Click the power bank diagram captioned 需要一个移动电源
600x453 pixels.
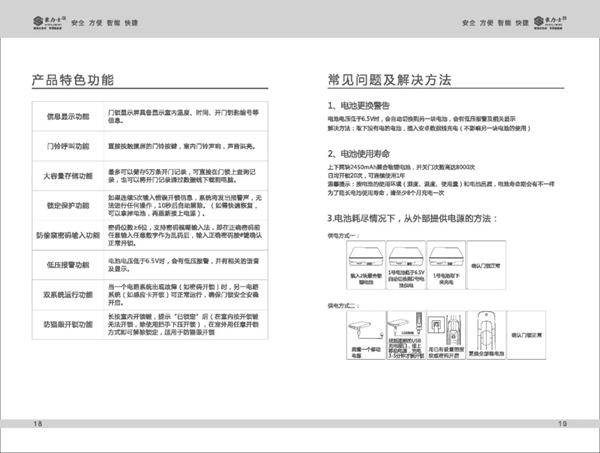point(366,335)
